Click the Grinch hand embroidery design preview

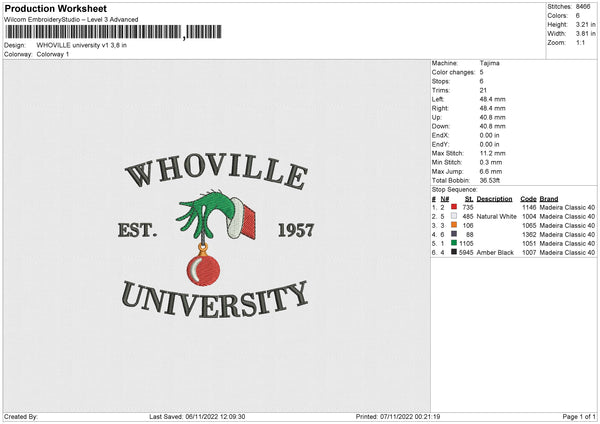(x=215, y=214)
